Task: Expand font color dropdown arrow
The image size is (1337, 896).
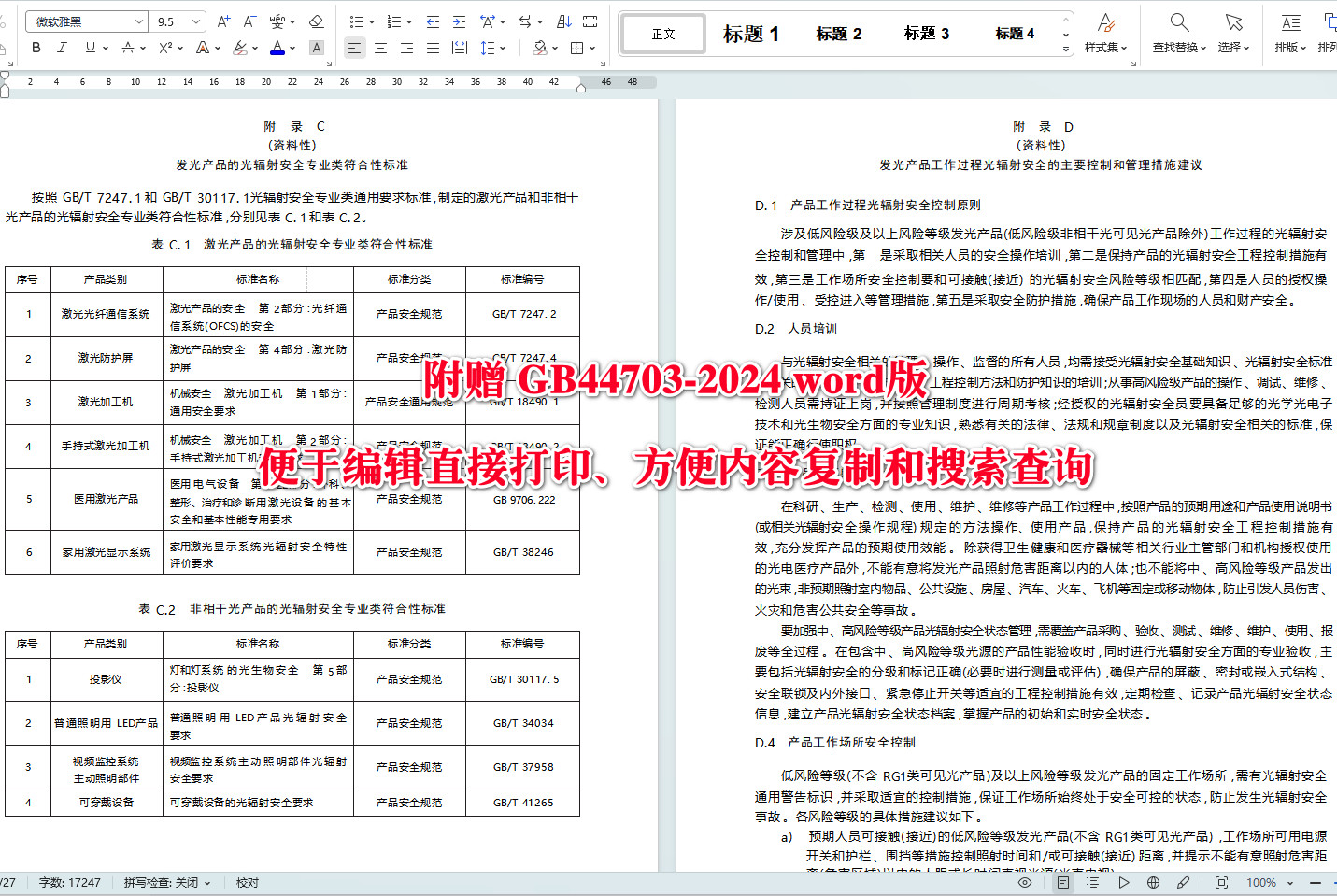Action: point(292,48)
